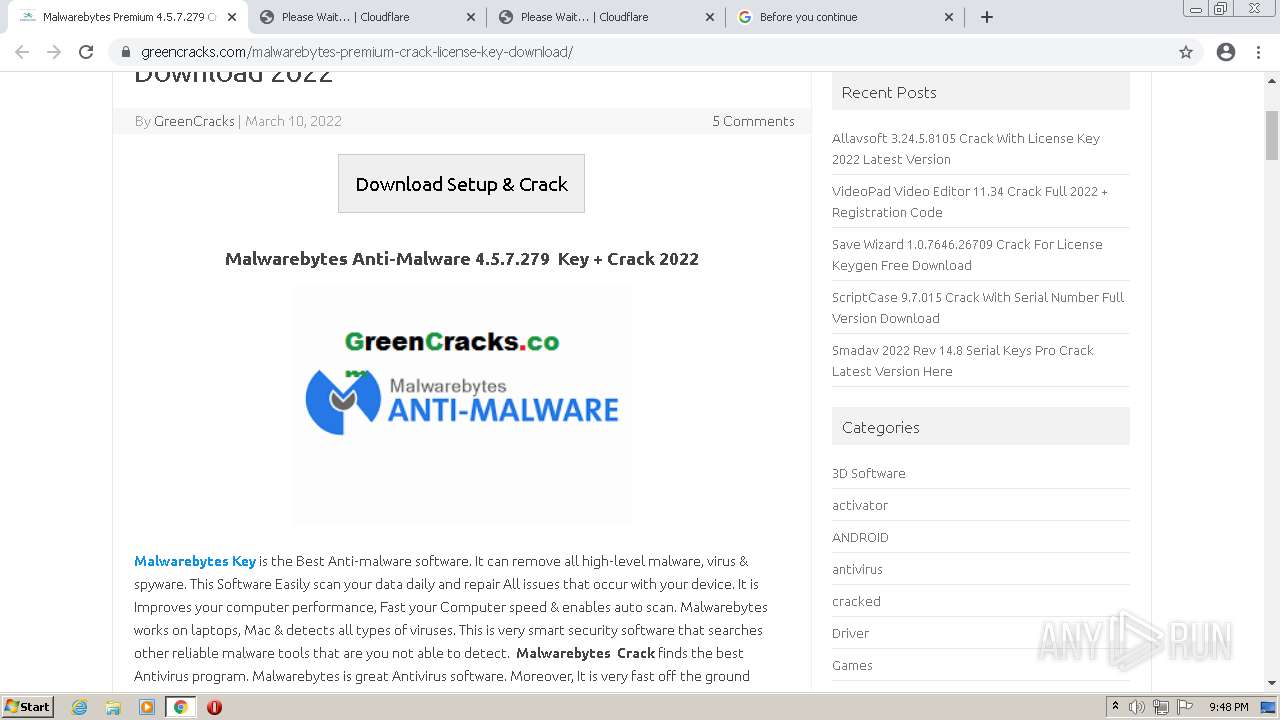Screen dimensions: 1280x720
Task: Open the Malwarebytes Key text link
Action: pyautogui.click(x=195, y=561)
